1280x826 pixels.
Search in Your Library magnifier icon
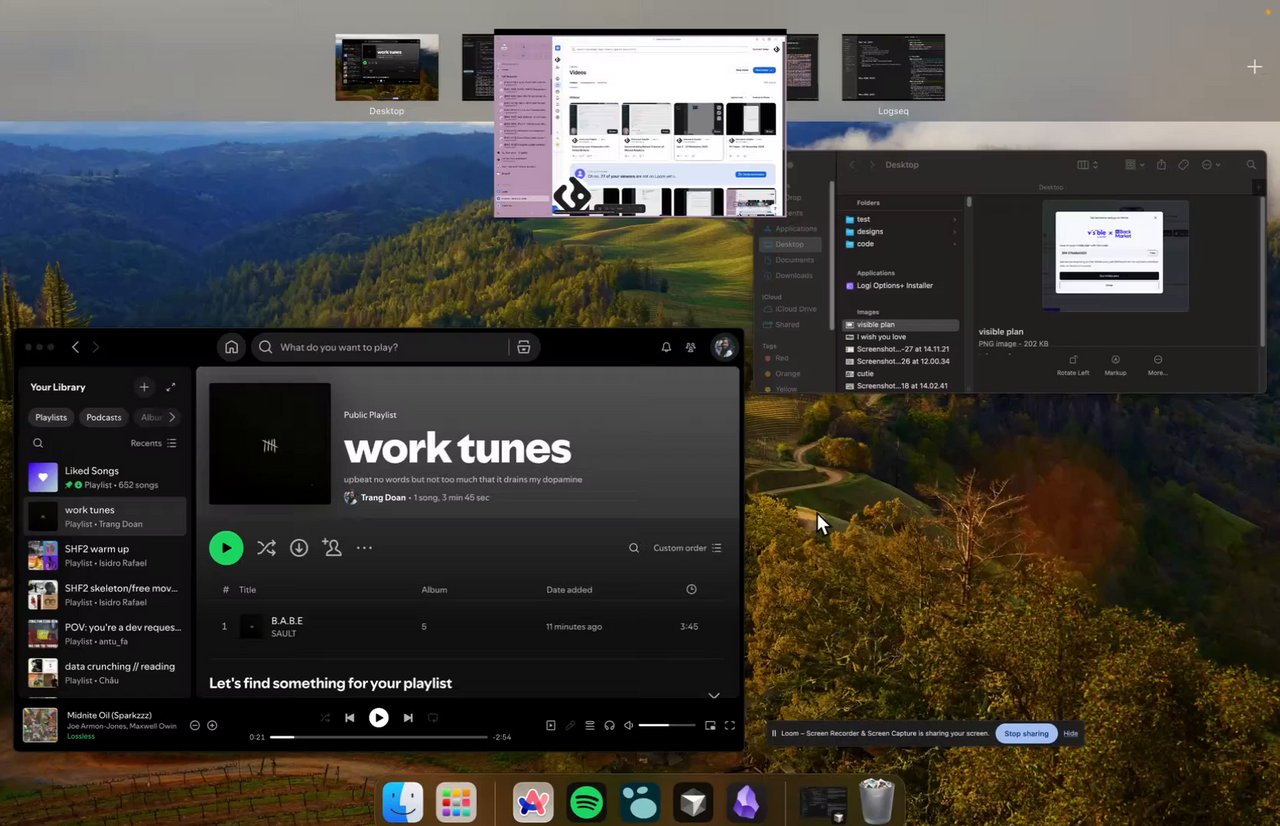coord(38,443)
